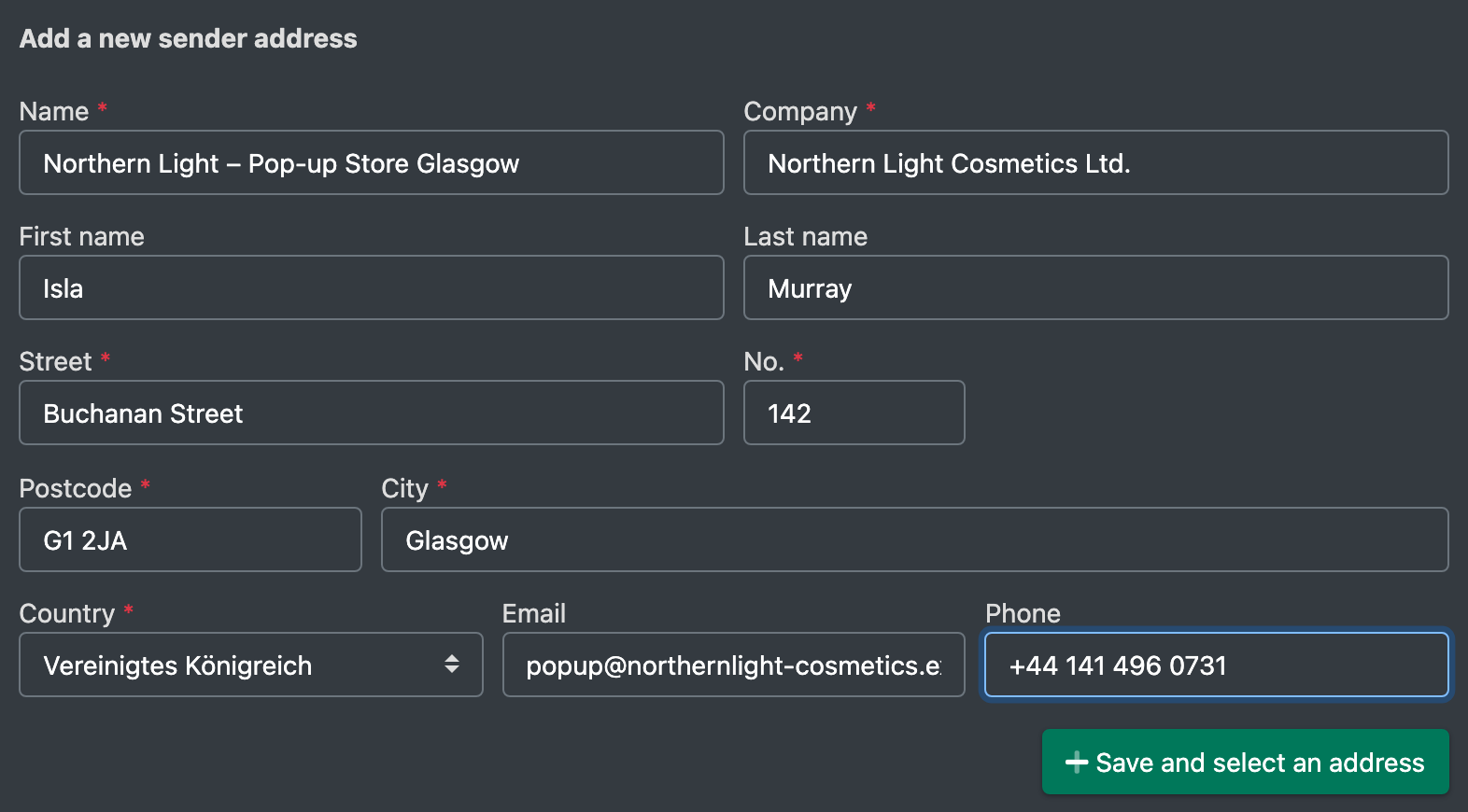Click the Email label

point(534,613)
